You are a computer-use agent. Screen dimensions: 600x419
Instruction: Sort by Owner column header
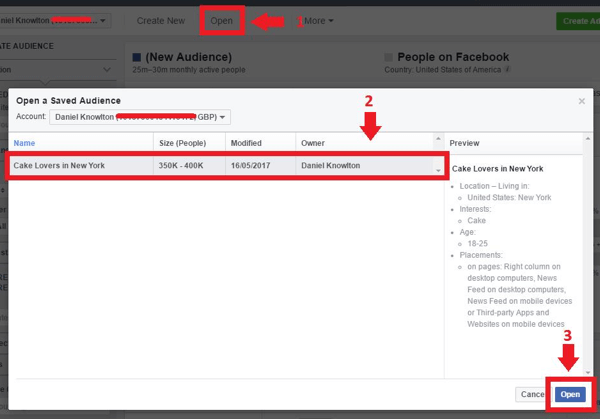[313, 143]
